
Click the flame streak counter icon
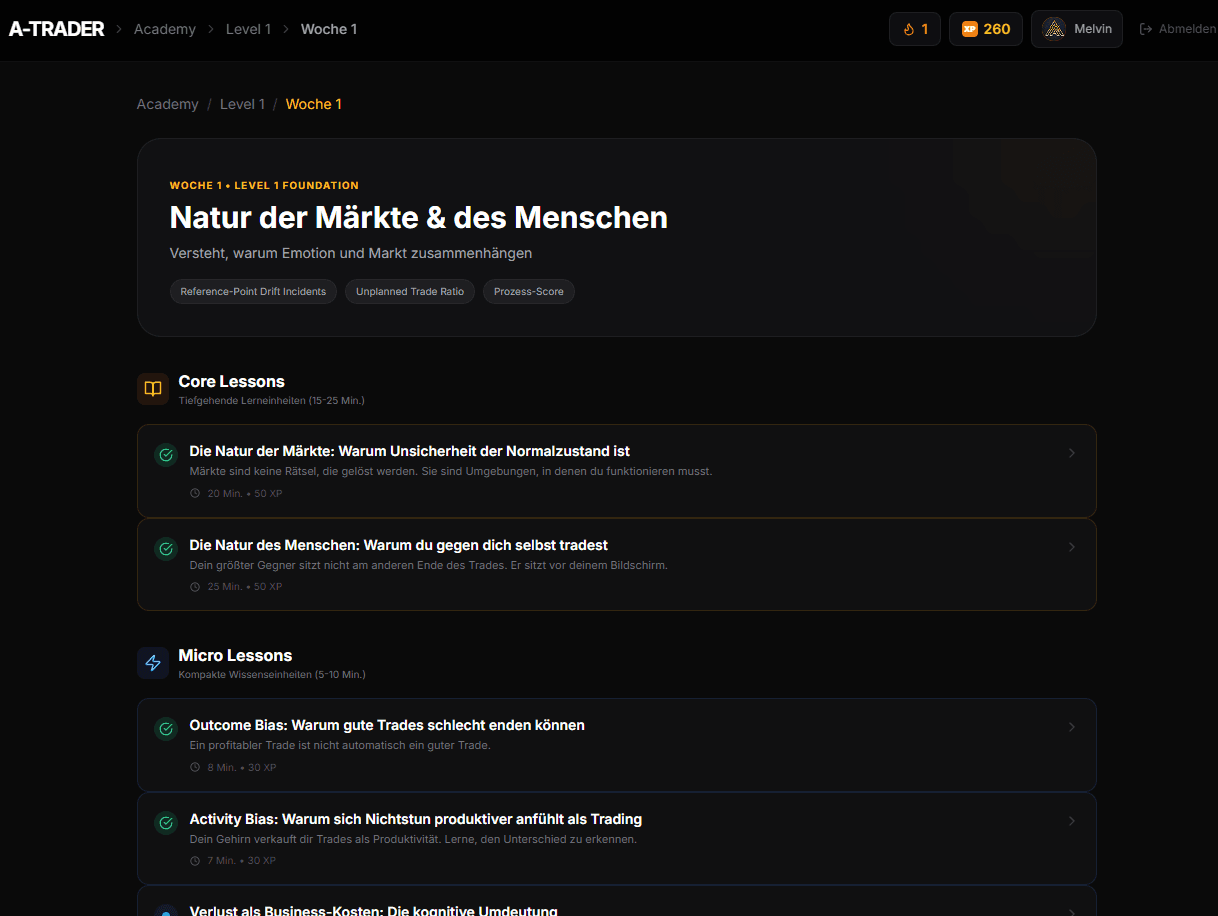click(x=909, y=29)
